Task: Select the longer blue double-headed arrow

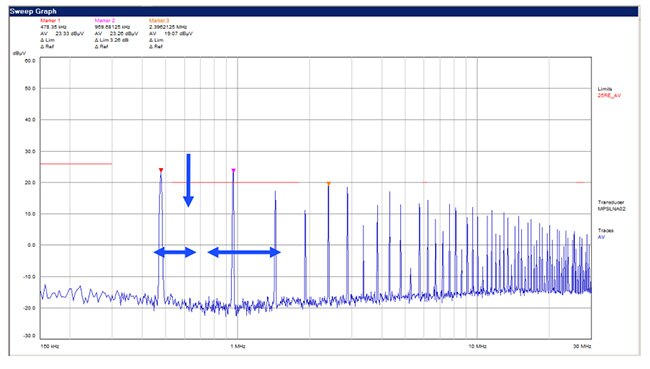Action: pyautogui.click(x=244, y=252)
